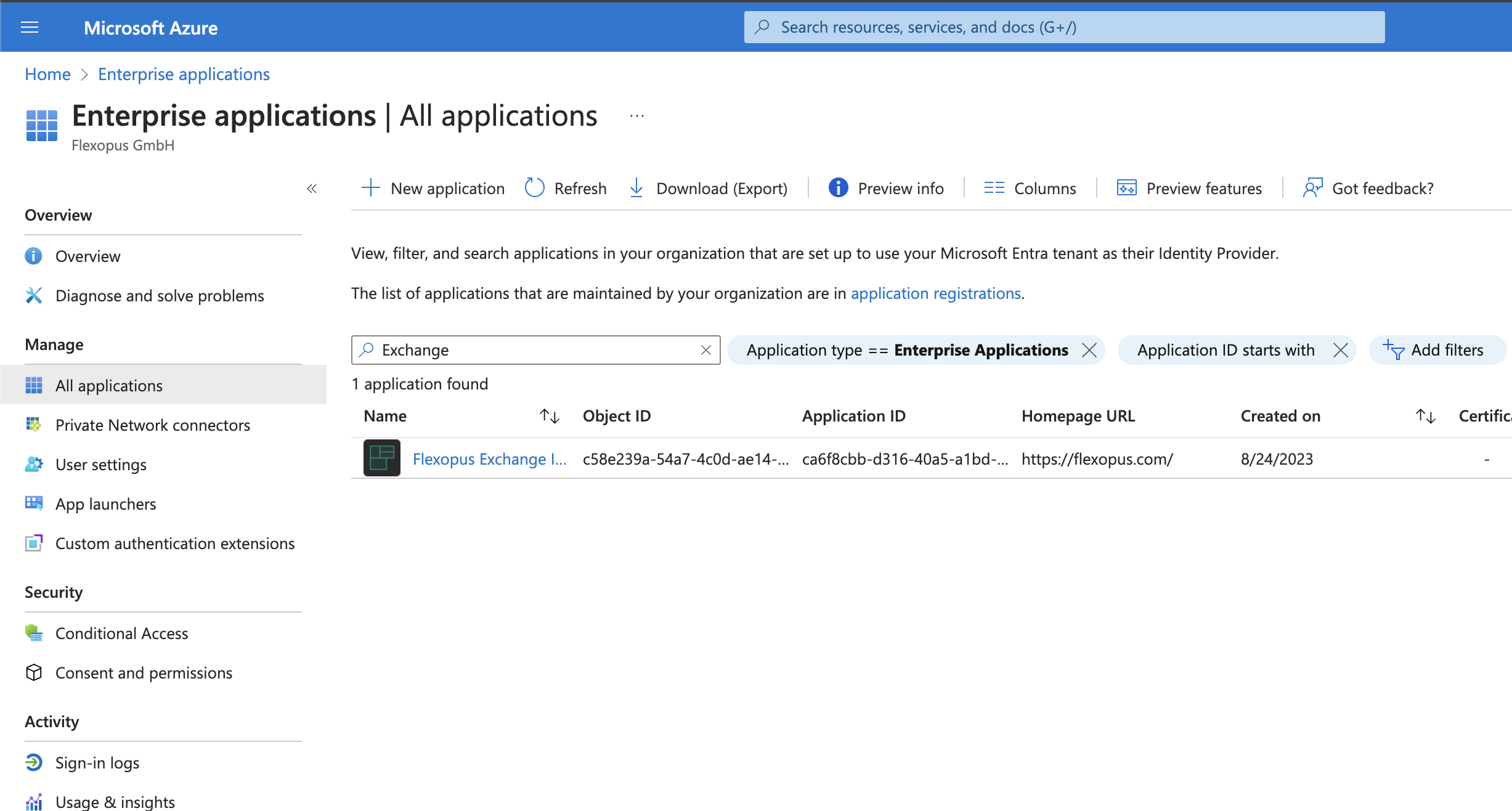This screenshot has height=811, width=1512.
Task: Click Got feedback? icon
Action: point(1312,188)
